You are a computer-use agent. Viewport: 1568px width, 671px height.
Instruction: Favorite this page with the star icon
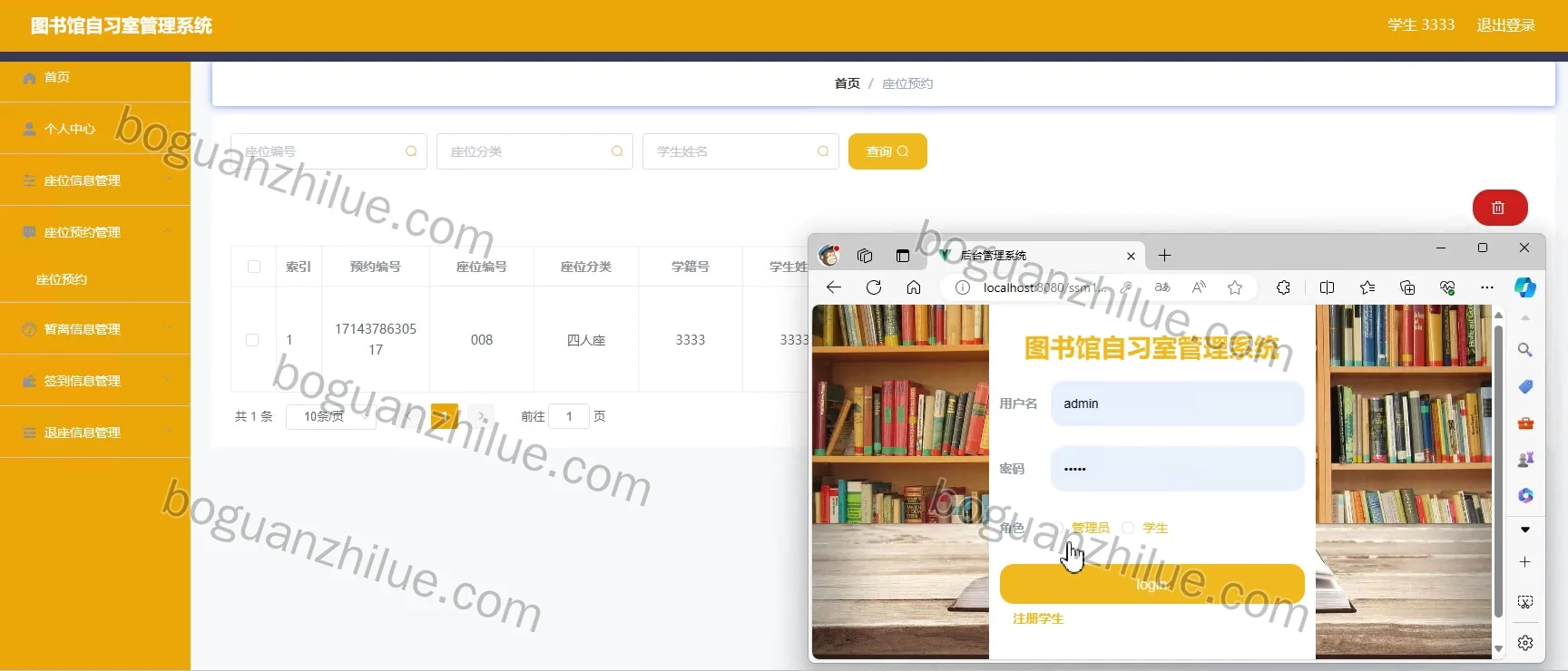pyautogui.click(x=1235, y=287)
